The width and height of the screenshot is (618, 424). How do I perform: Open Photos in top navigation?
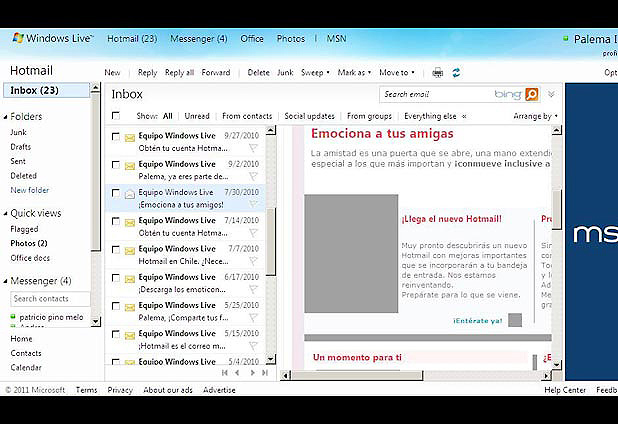(291, 39)
